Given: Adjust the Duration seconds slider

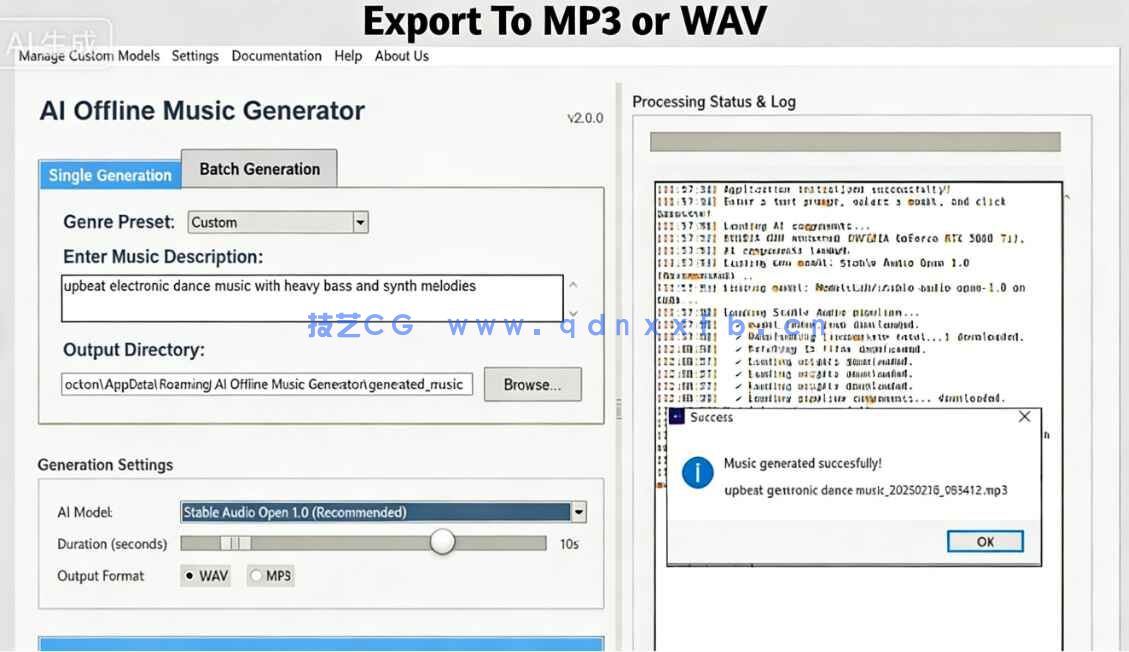Looking at the screenshot, I should [x=442, y=541].
